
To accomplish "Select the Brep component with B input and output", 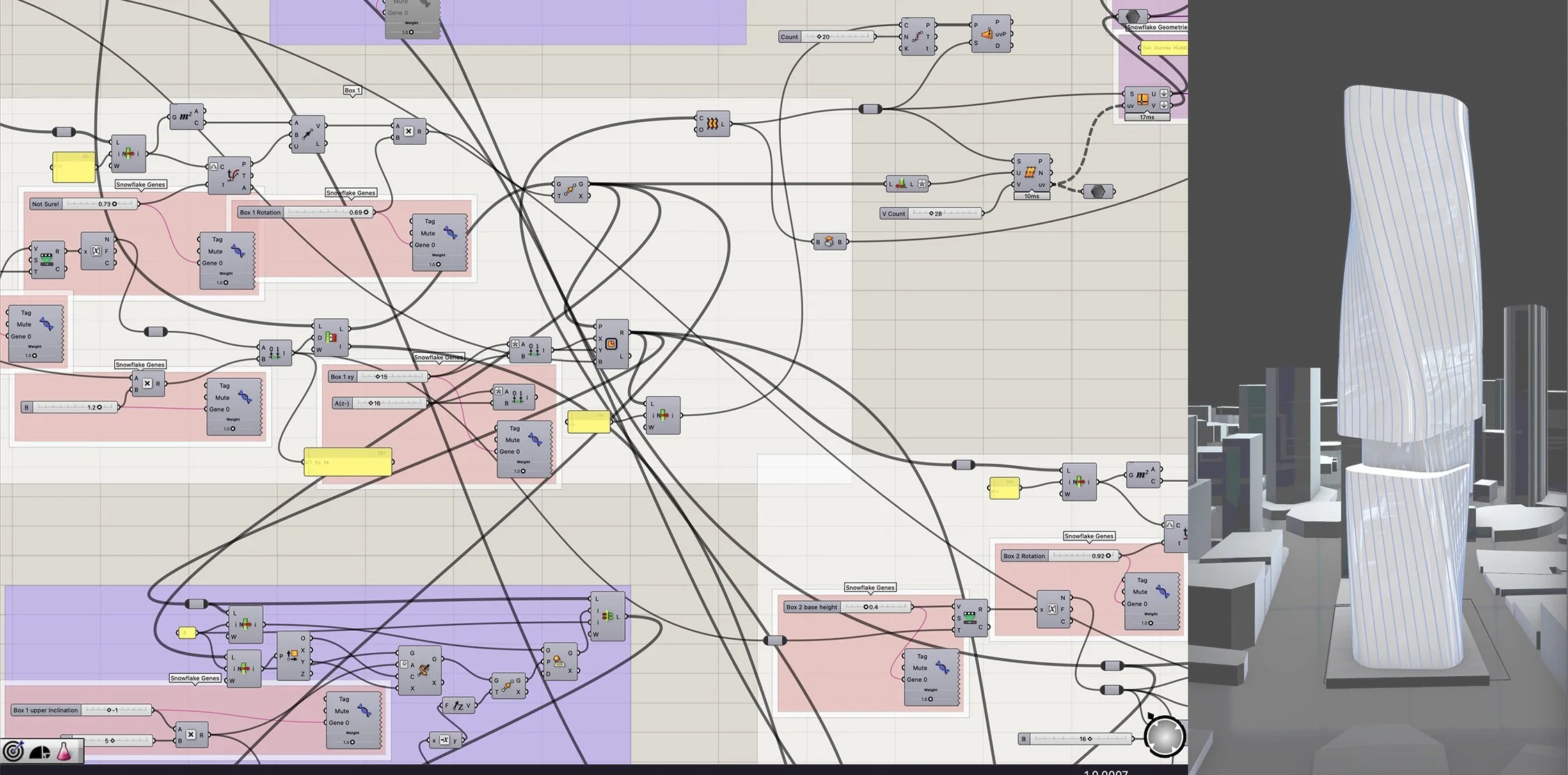I will tap(829, 242).
